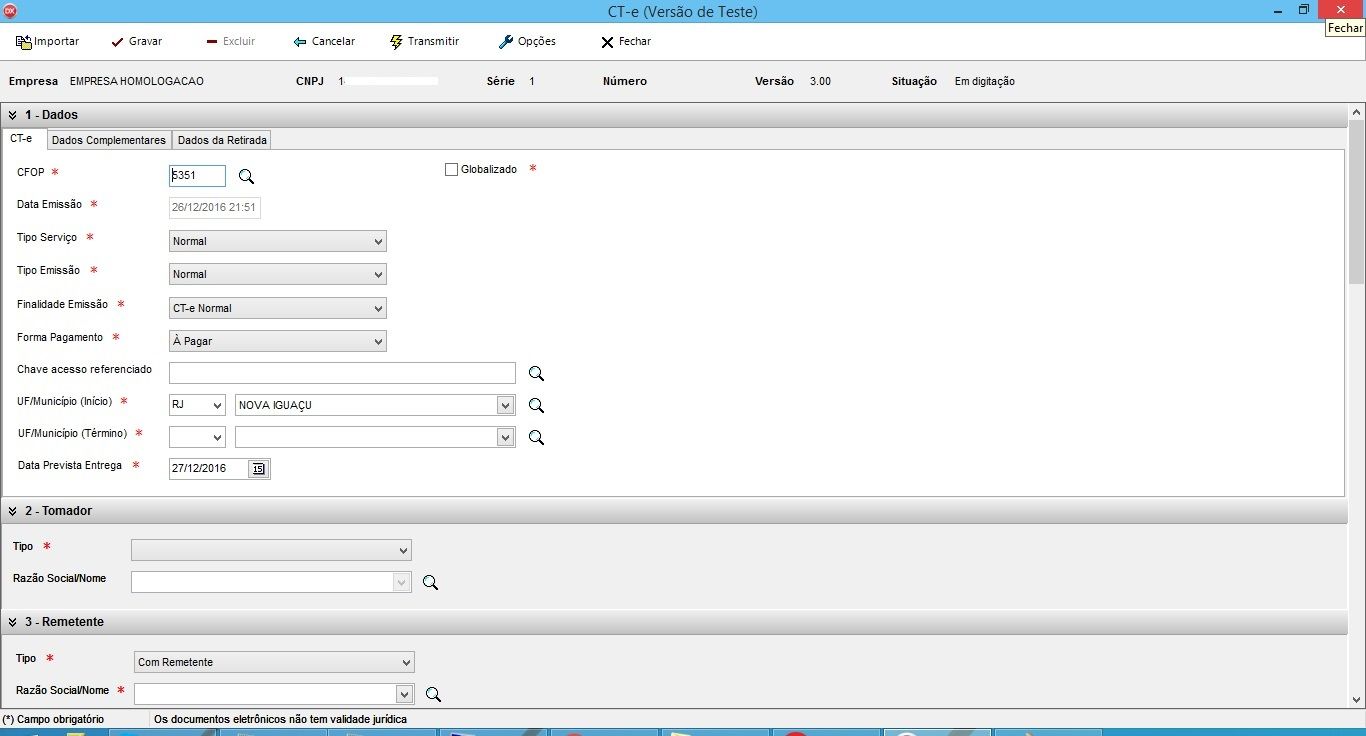Click the Versão value 3.00
Image resolution: width=1366 pixels, height=736 pixels.
(820, 81)
